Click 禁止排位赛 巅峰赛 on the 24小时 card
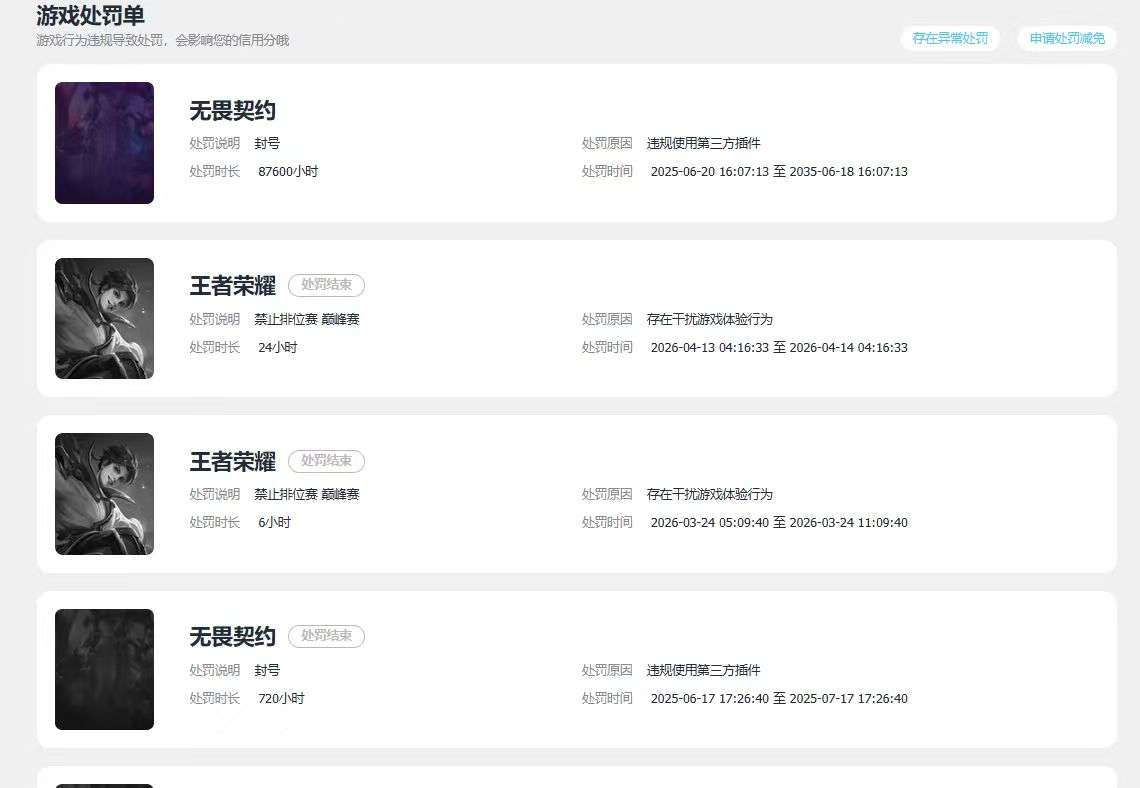Screen dimensions: 1140x788 point(307,319)
